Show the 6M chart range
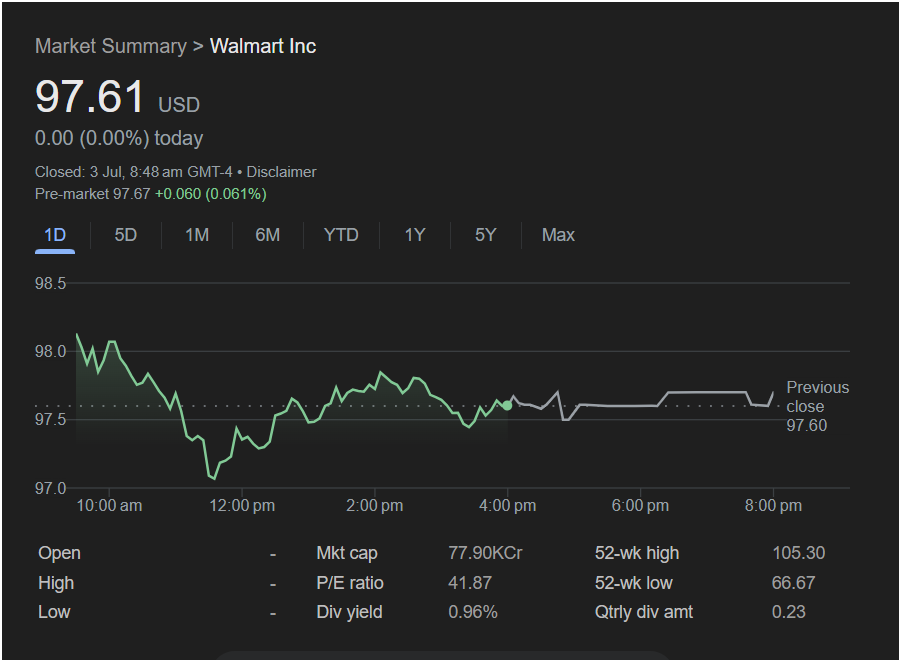The width and height of the screenshot is (901, 662). click(x=268, y=235)
